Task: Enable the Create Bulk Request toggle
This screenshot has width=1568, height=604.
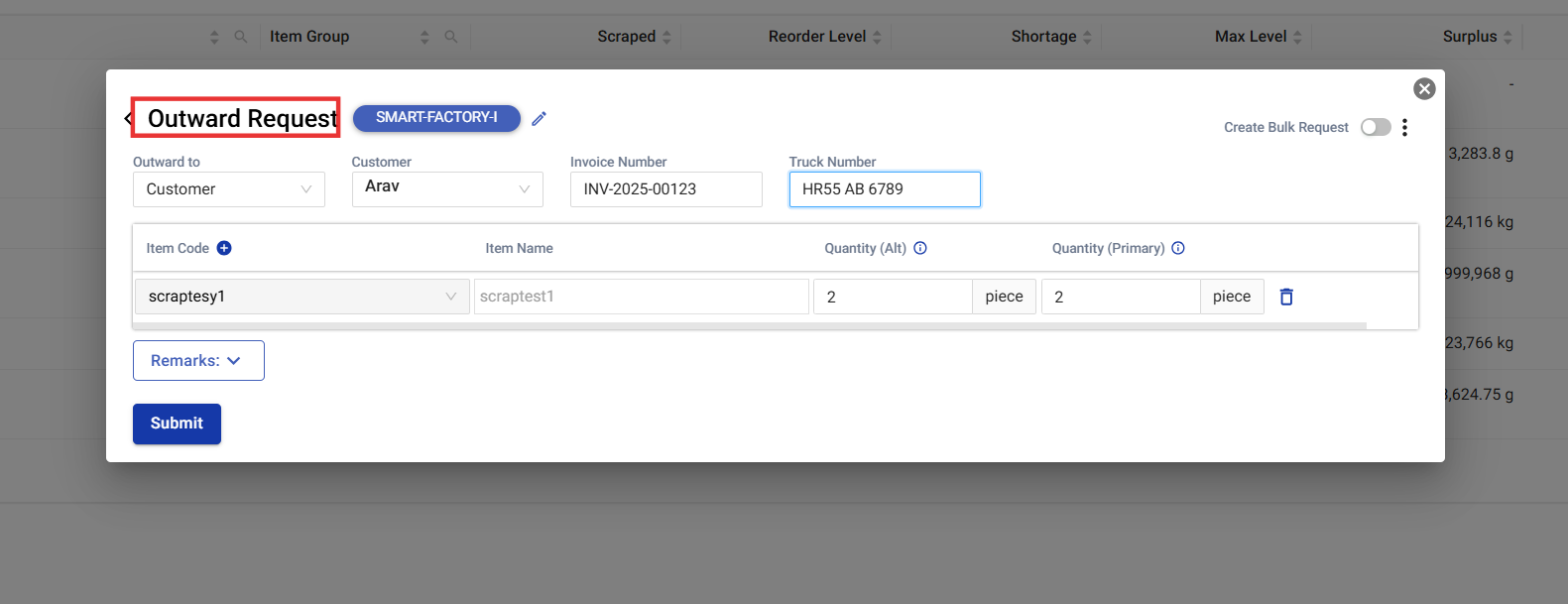Action: 1376,127
